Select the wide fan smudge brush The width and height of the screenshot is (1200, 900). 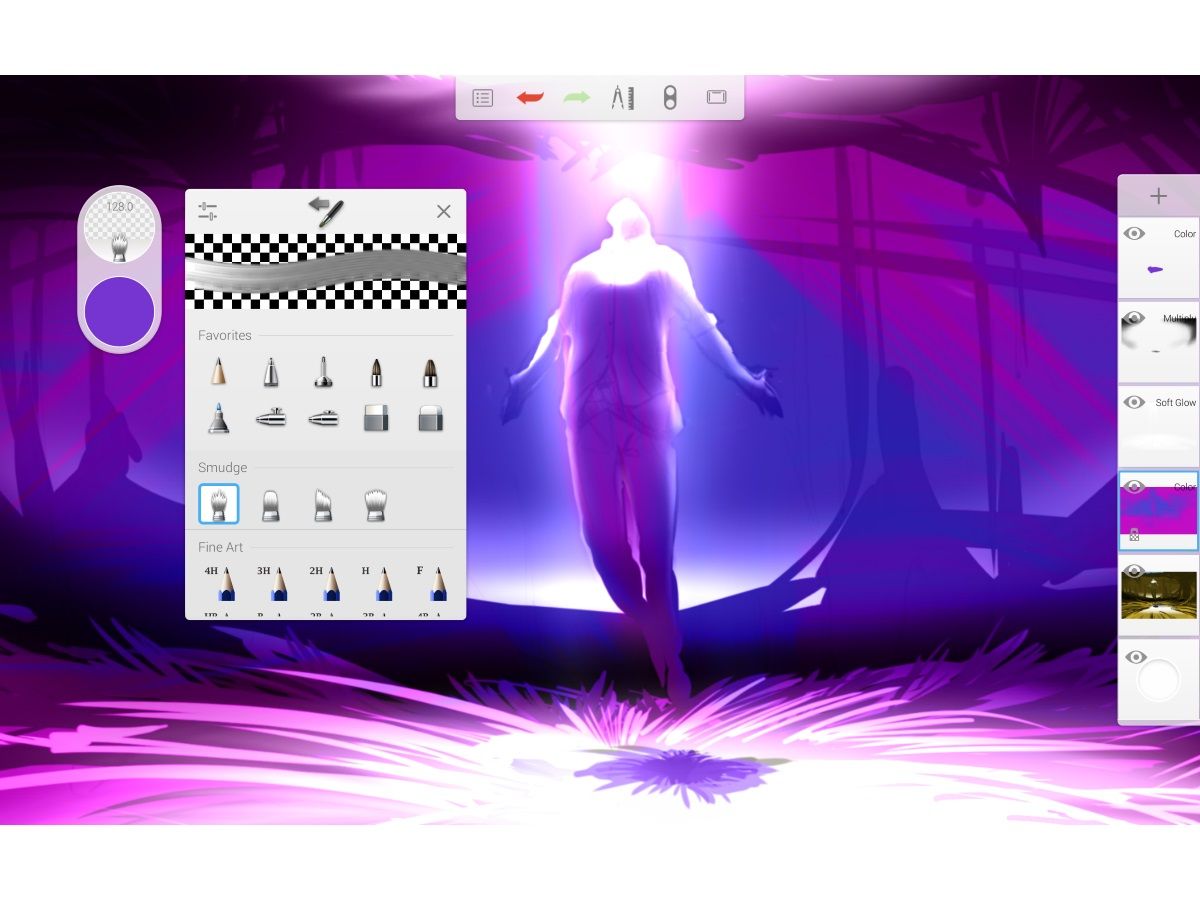click(x=376, y=504)
